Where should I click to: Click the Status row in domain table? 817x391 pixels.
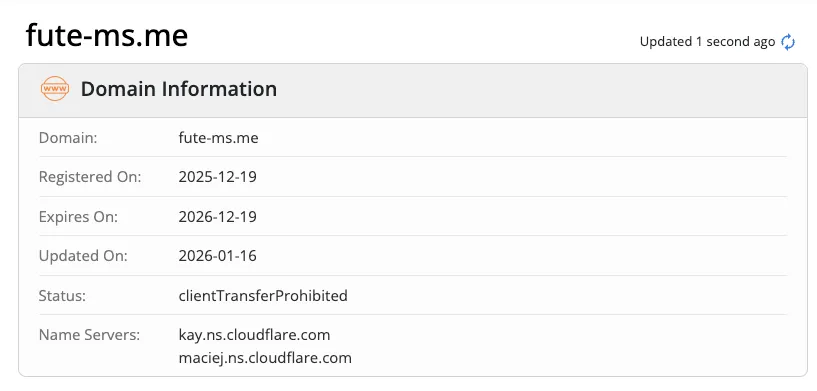(x=413, y=296)
